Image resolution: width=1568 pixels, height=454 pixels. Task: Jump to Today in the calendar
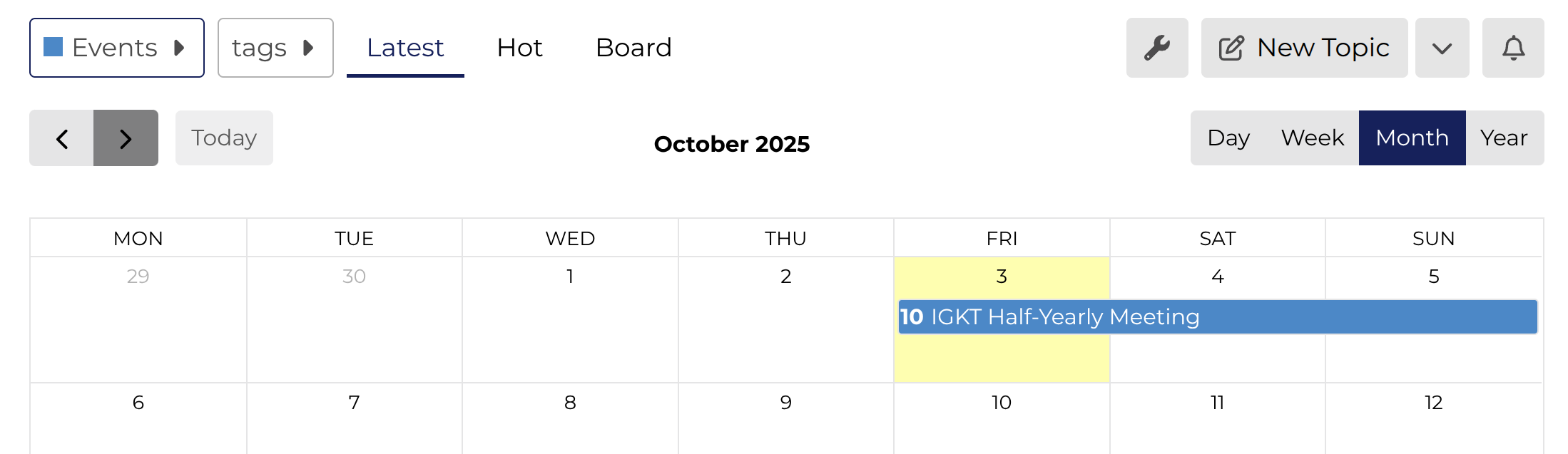click(224, 138)
